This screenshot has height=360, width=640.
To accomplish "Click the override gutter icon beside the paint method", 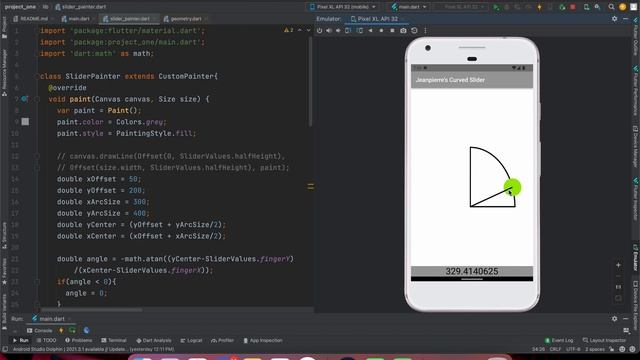I will (x=24, y=99).
